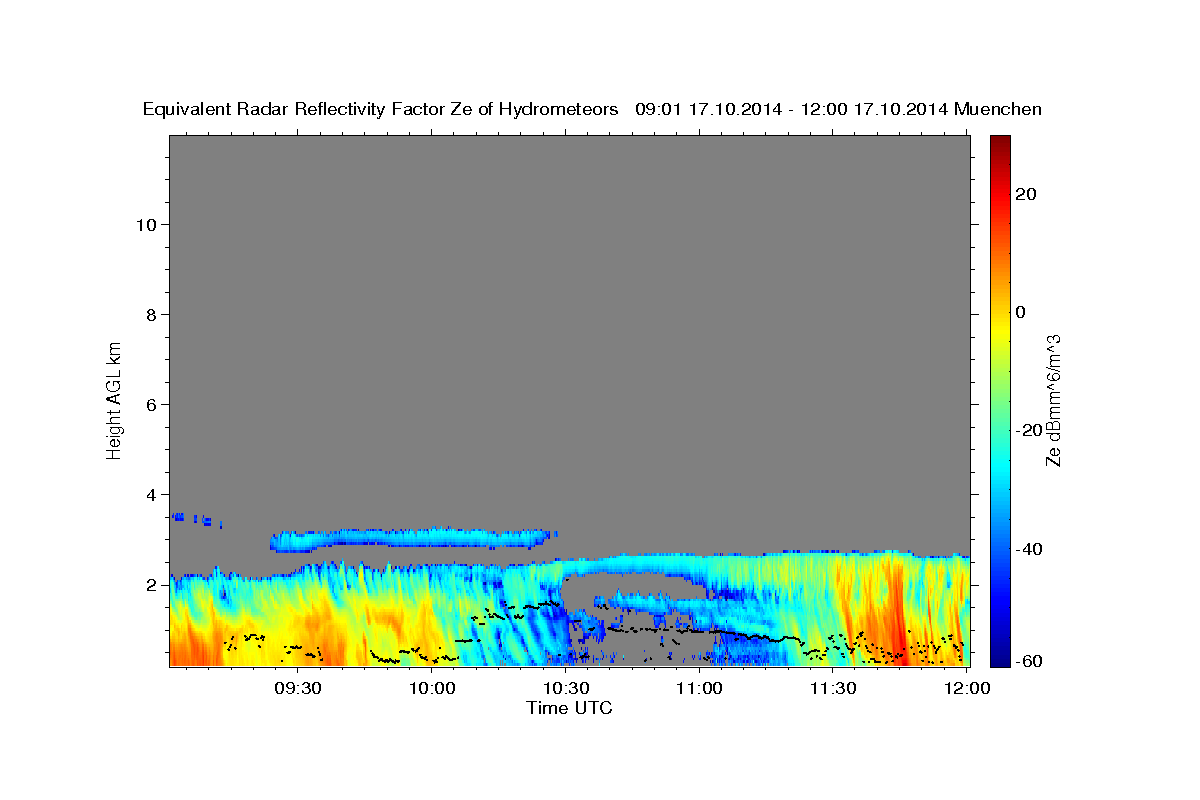The width and height of the screenshot is (1200, 800).
Task: Click the height tick label '10'
Action: [149, 225]
